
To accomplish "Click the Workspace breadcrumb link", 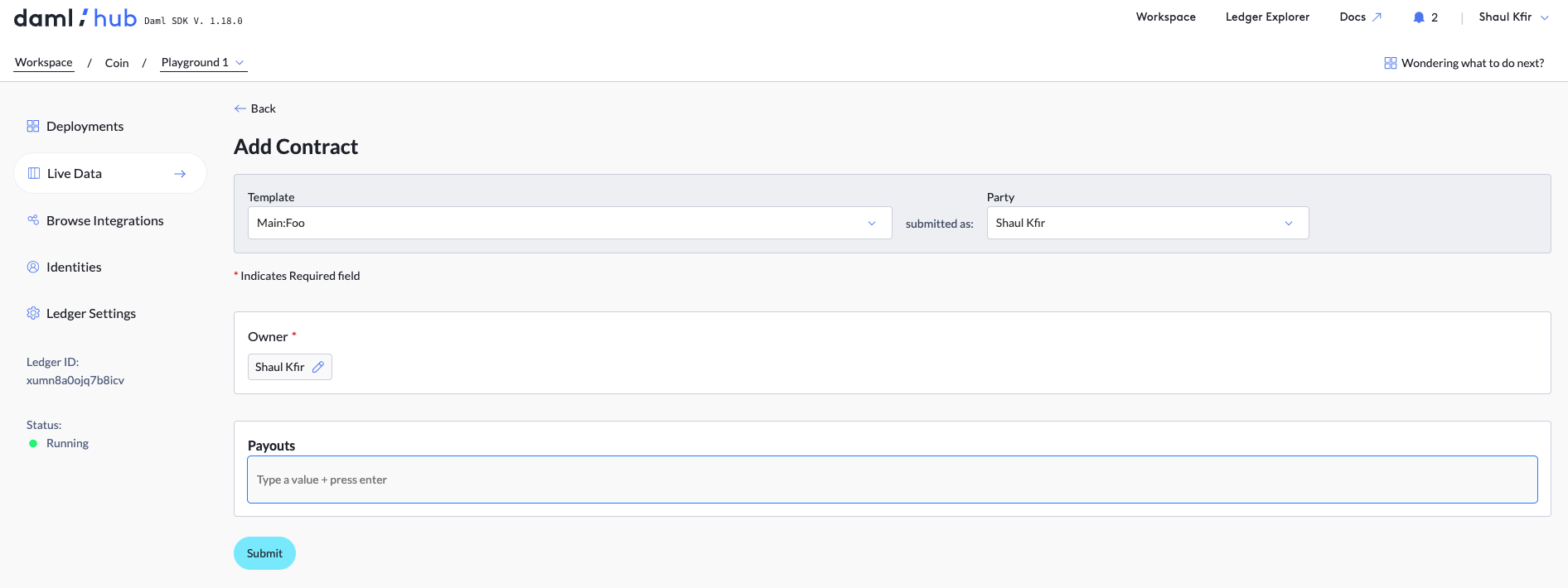I will click(x=44, y=63).
